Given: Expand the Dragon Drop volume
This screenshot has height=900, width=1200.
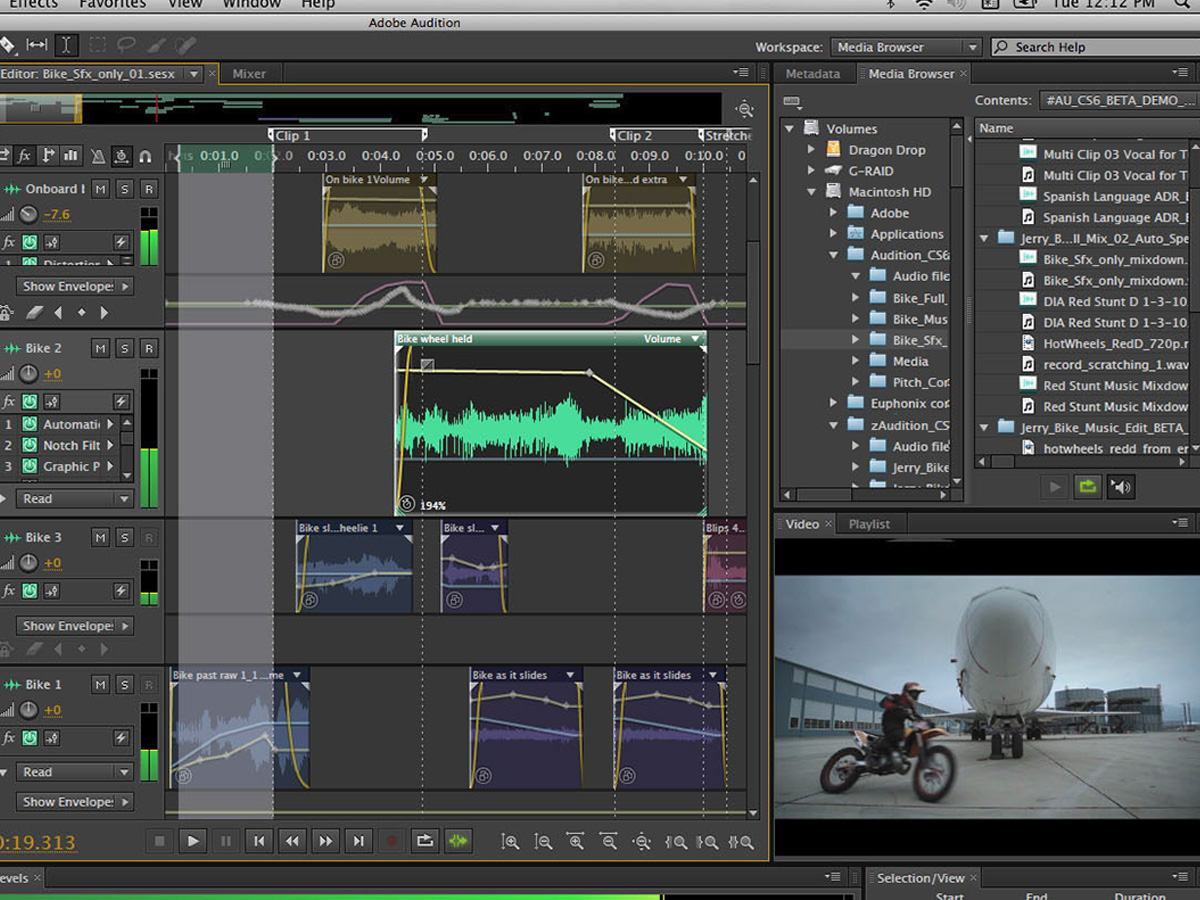Looking at the screenshot, I should [x=811, y=150].
